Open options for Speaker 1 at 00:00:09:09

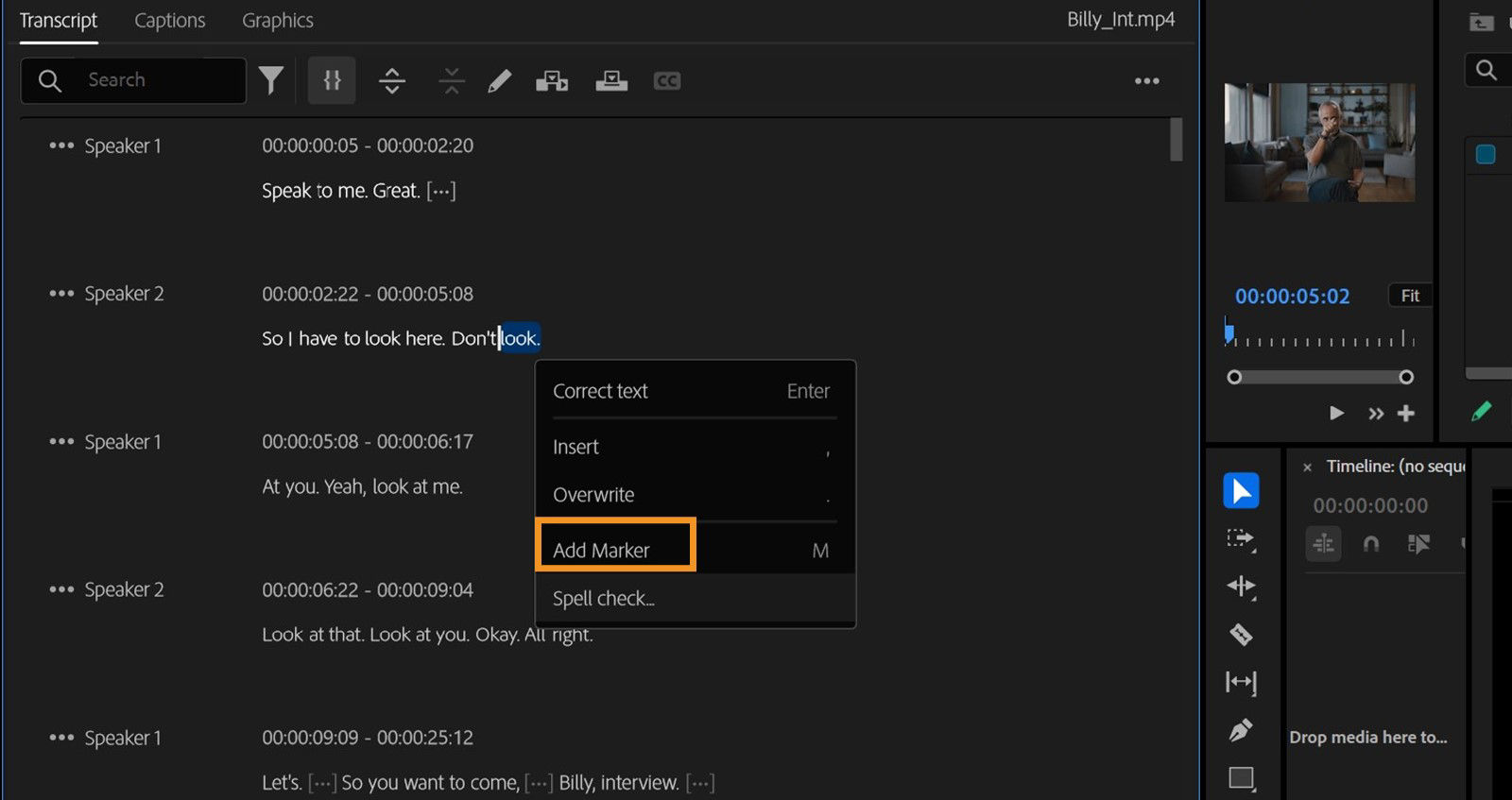point(61,738)
